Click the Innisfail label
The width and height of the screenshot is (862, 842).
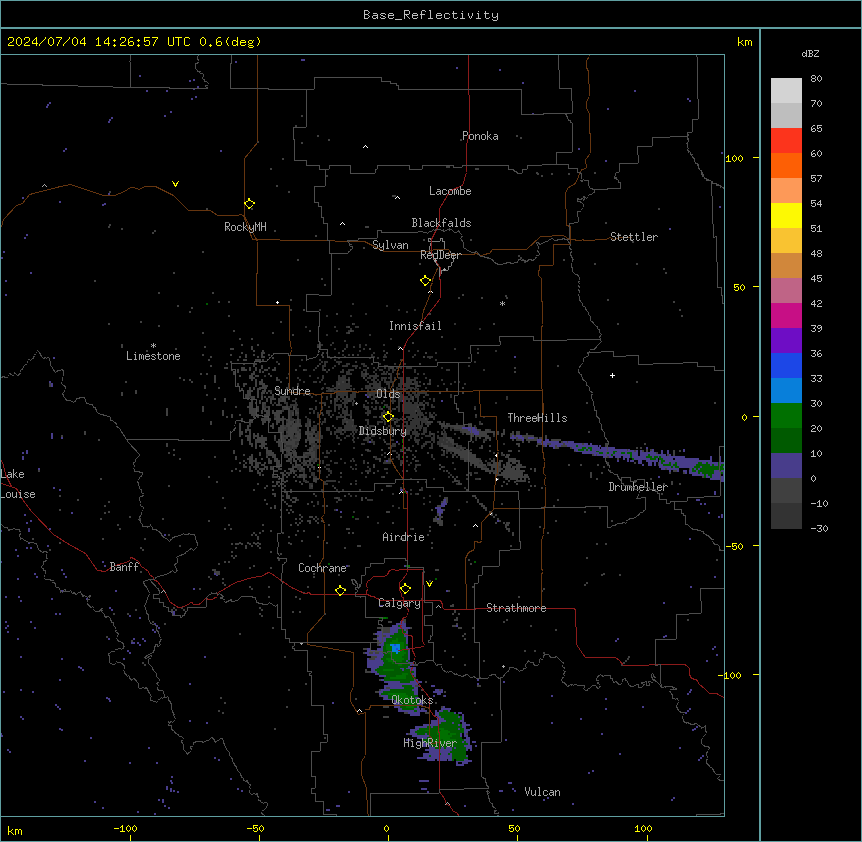click(x=415, y=326)
